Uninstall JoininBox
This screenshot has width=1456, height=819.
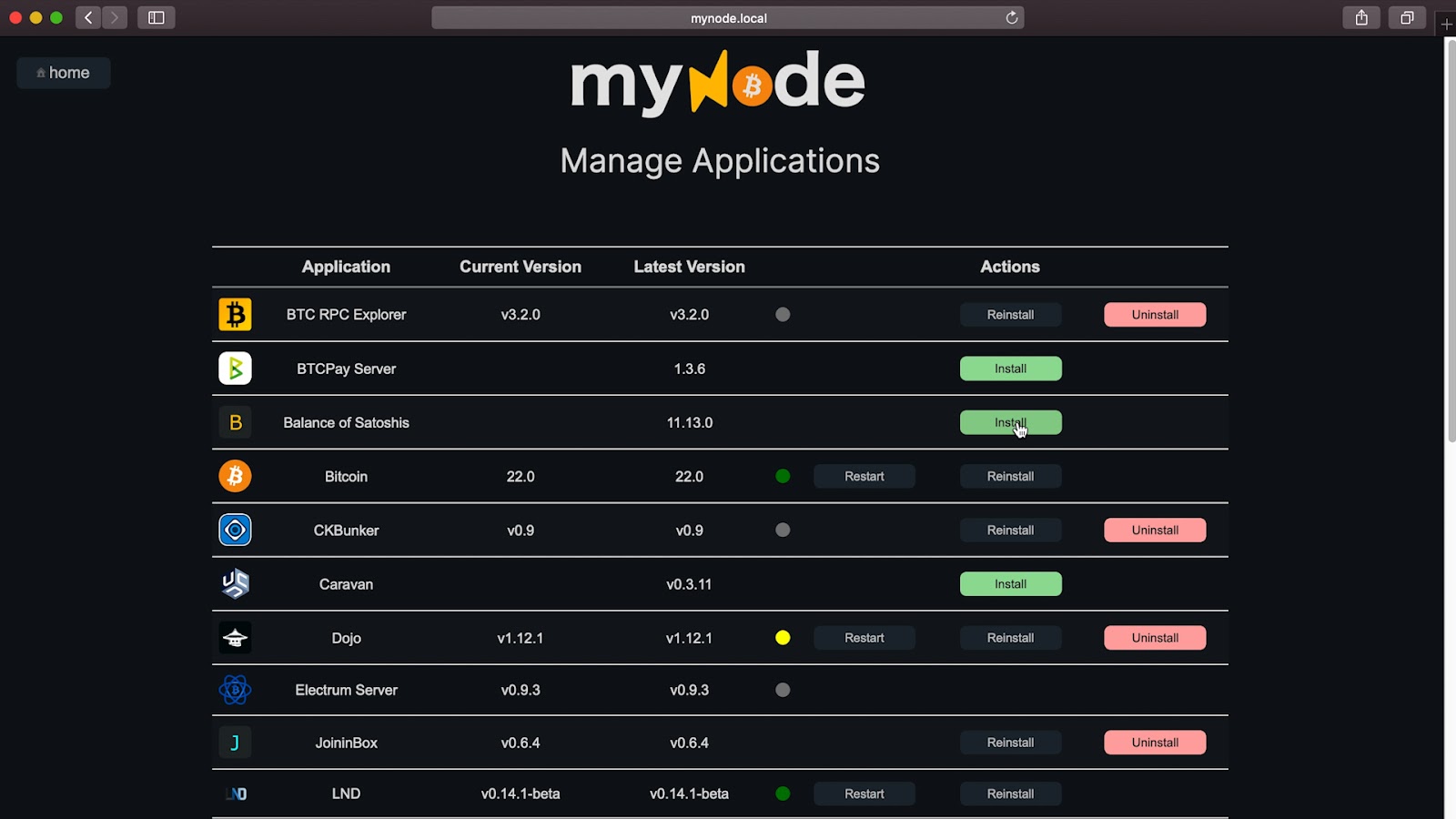(1155, 743)
